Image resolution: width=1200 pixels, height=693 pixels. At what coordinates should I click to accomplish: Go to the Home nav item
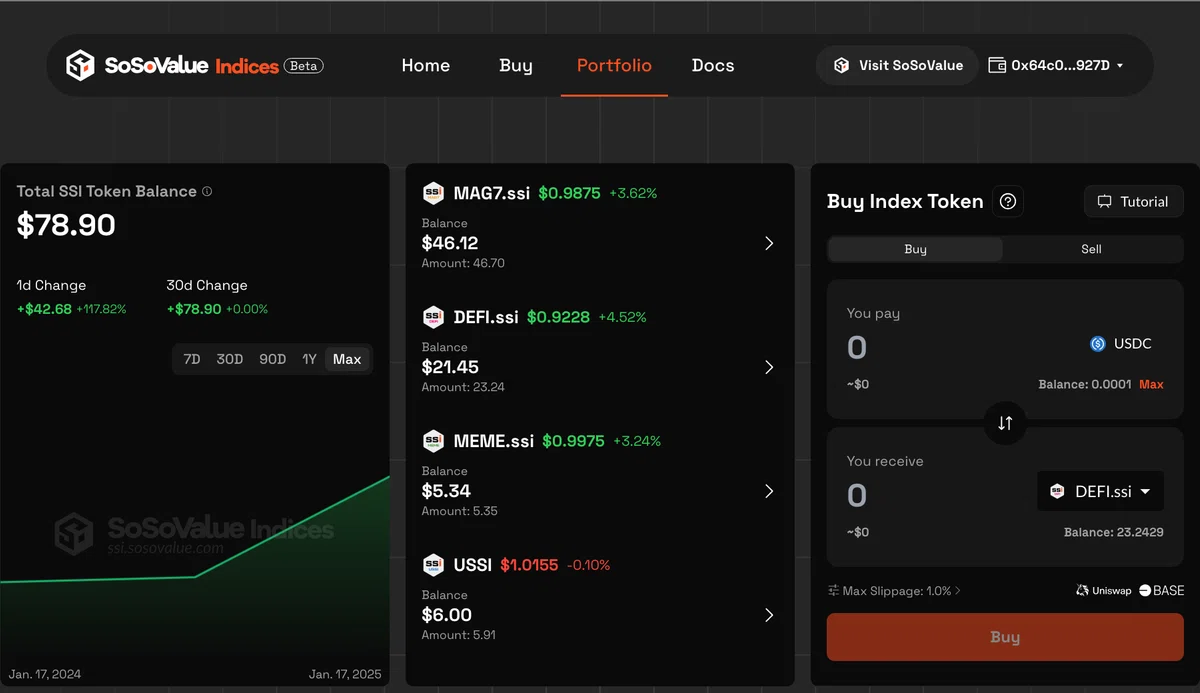tap(426, 66)
